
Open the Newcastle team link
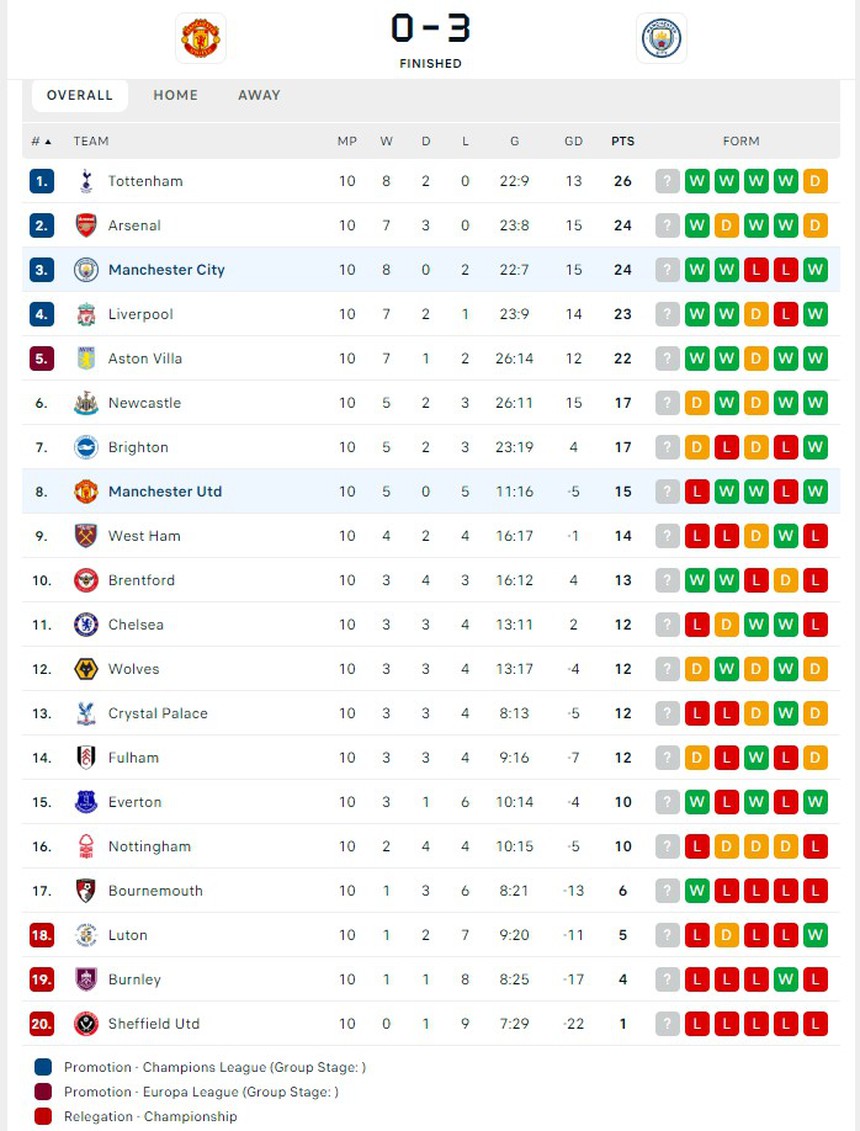[x=144, y=403]
